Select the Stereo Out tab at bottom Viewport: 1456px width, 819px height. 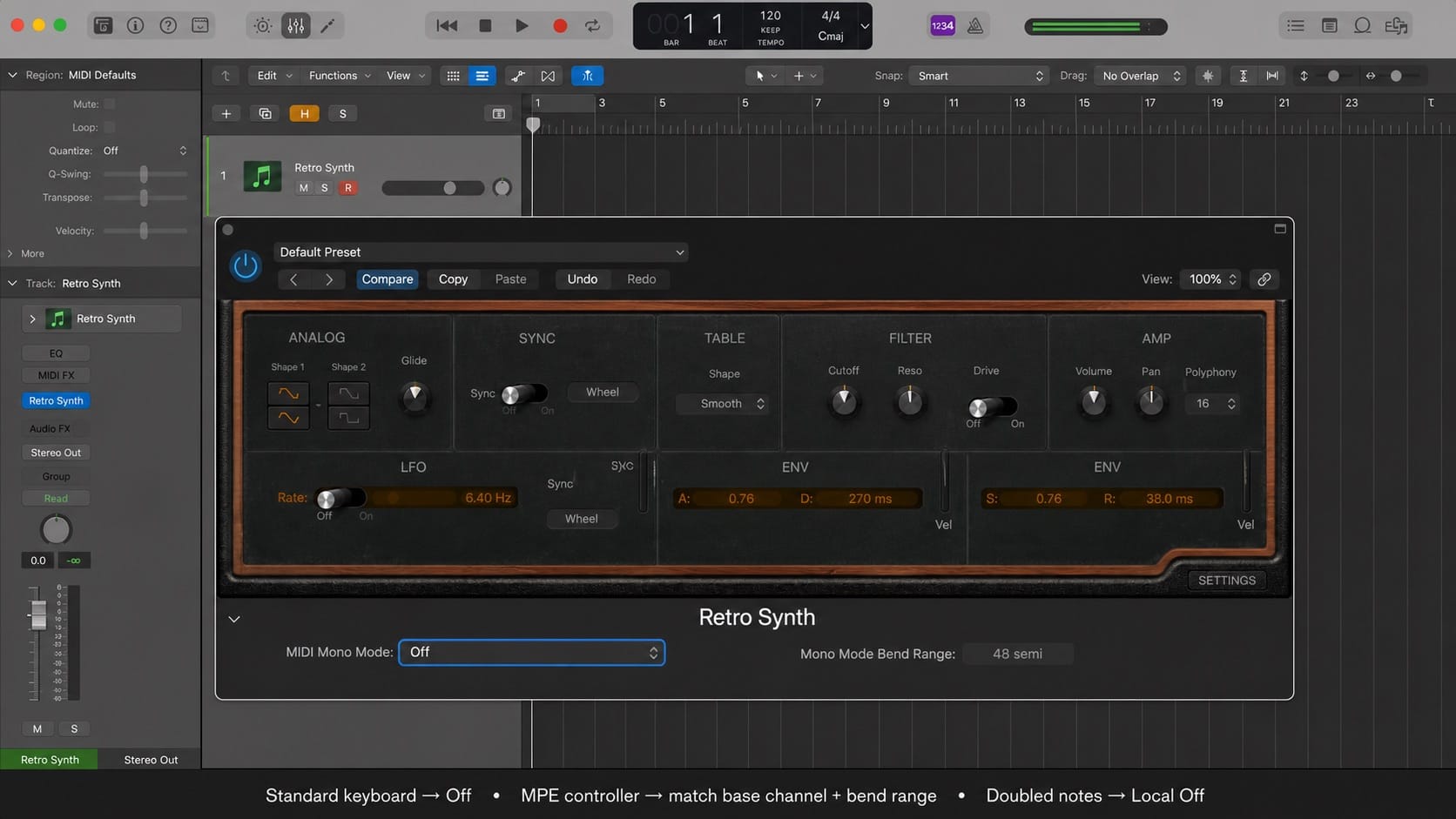pyautogui.click(x=151, y=760)
